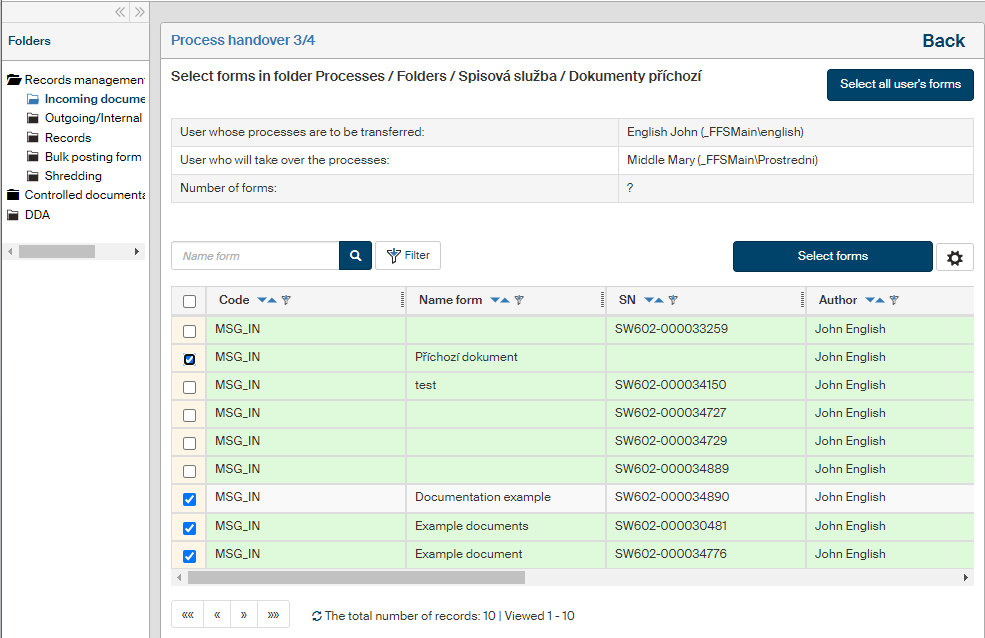Click the funnel icon in Code column
This screenshot has height=638, width=985.
click(286, 300)
